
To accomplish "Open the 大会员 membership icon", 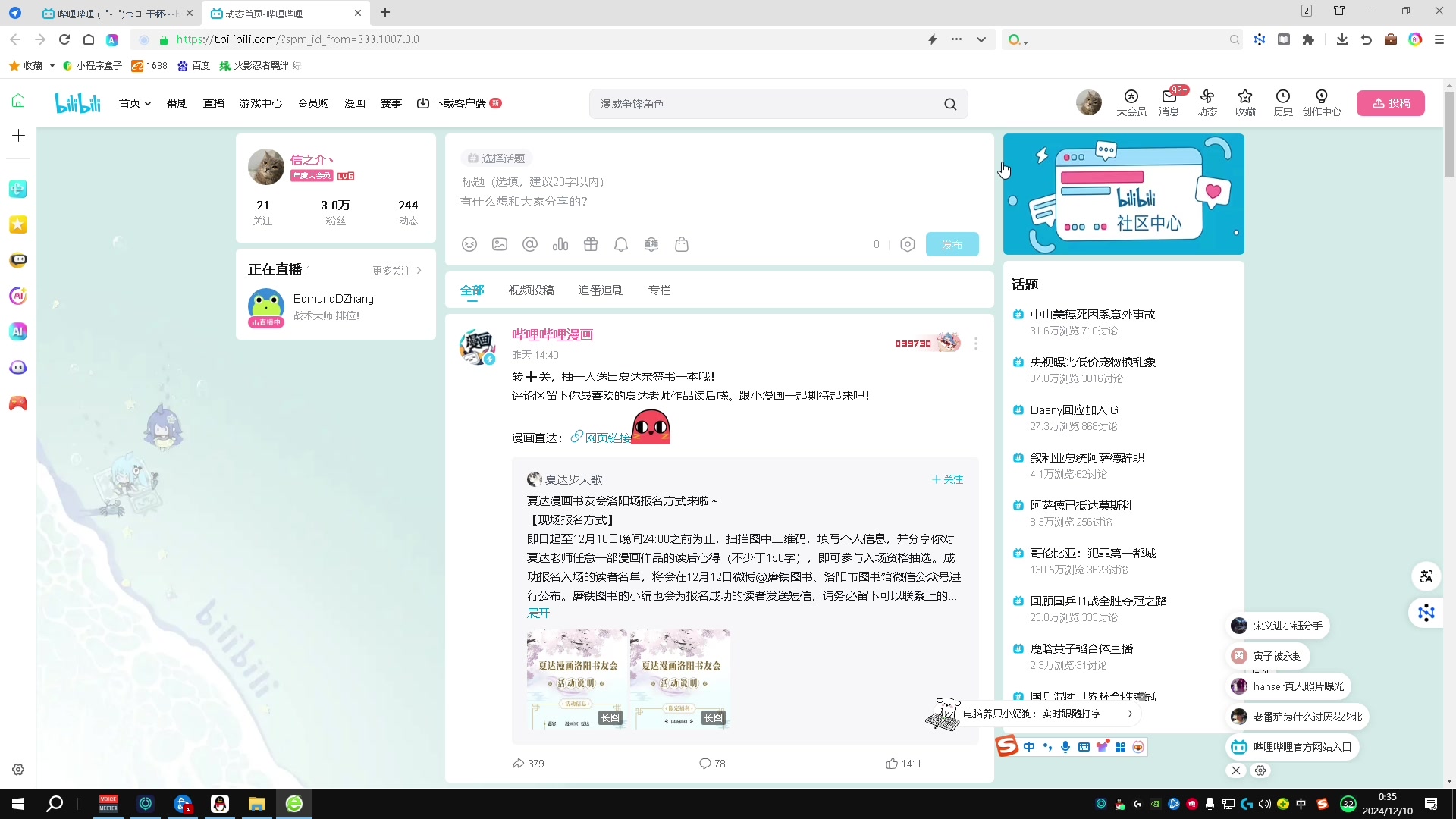I will [x=1131, y=102].
